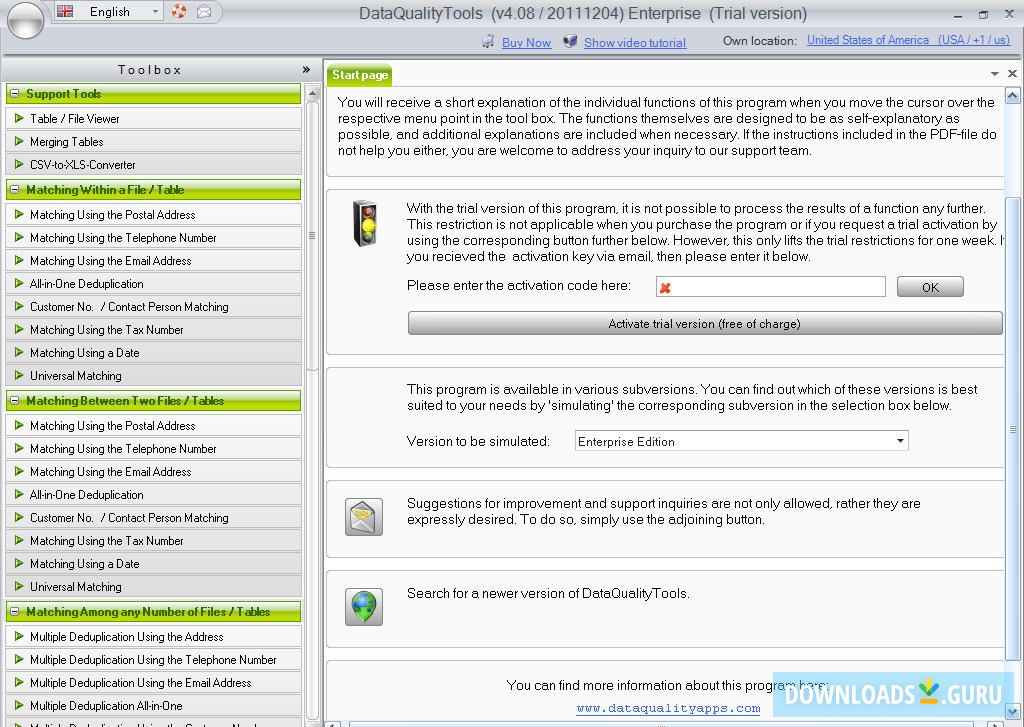Click the activation code input field

click(x=771, y=287)
